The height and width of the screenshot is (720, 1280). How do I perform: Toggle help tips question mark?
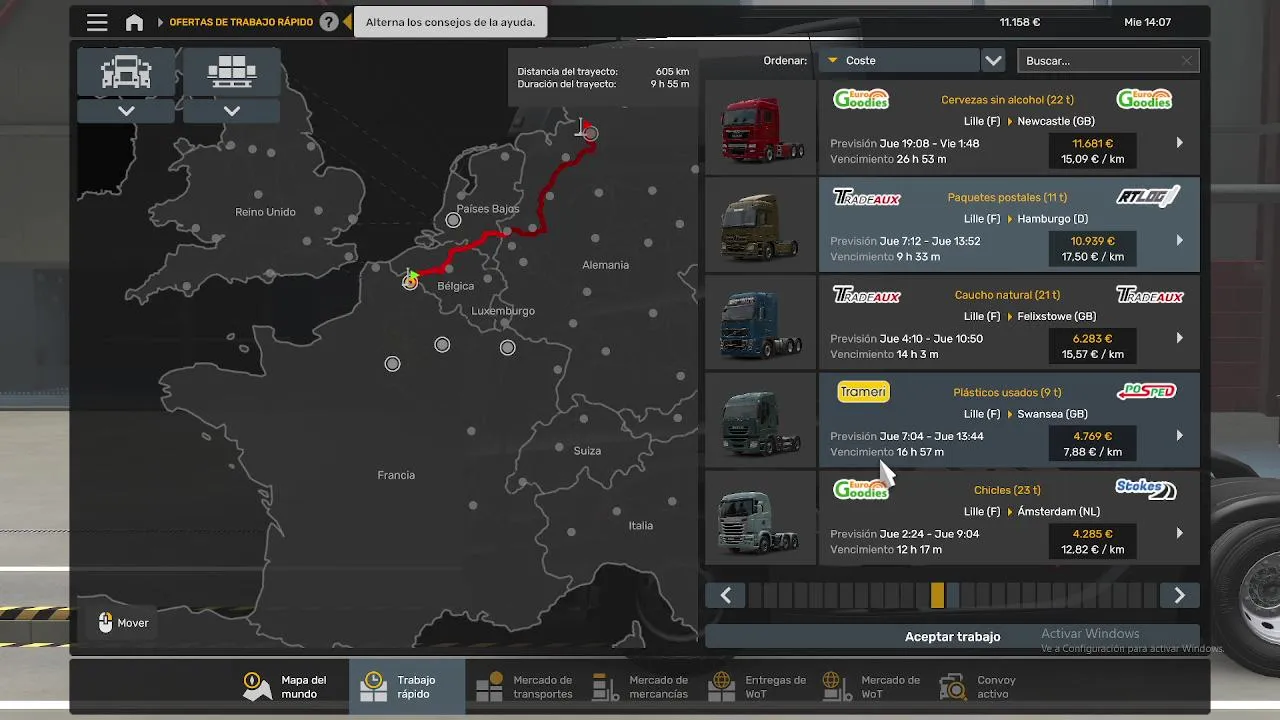(329, 22)
